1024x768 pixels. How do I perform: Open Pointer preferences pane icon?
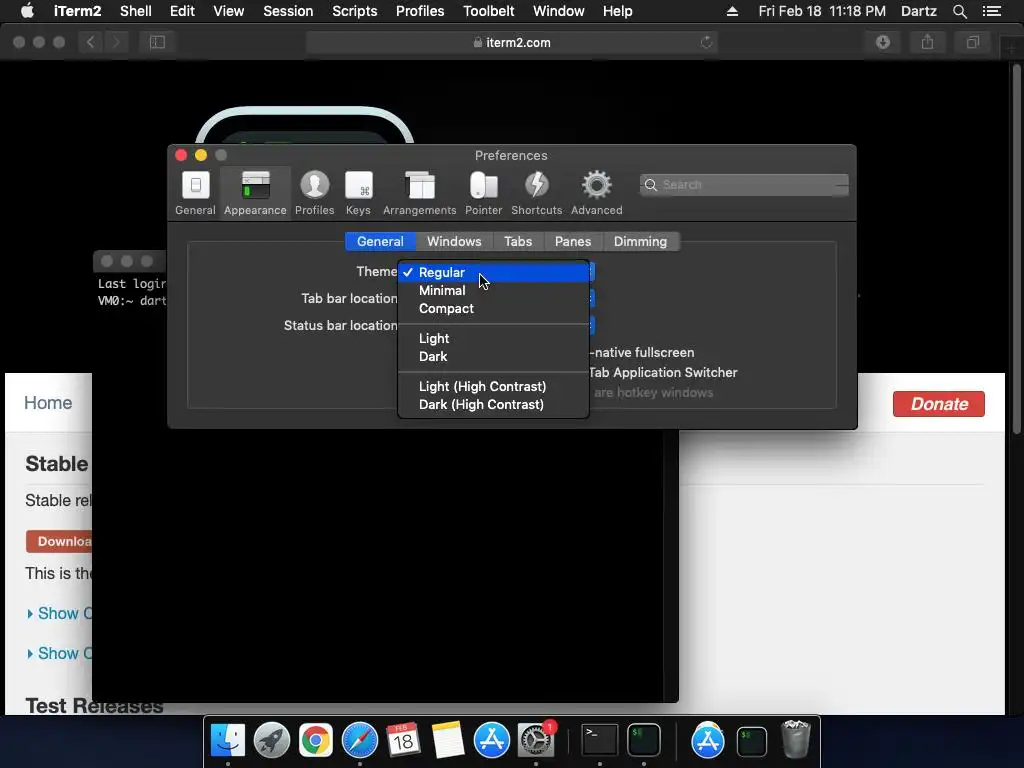click(x=483, y=193)
